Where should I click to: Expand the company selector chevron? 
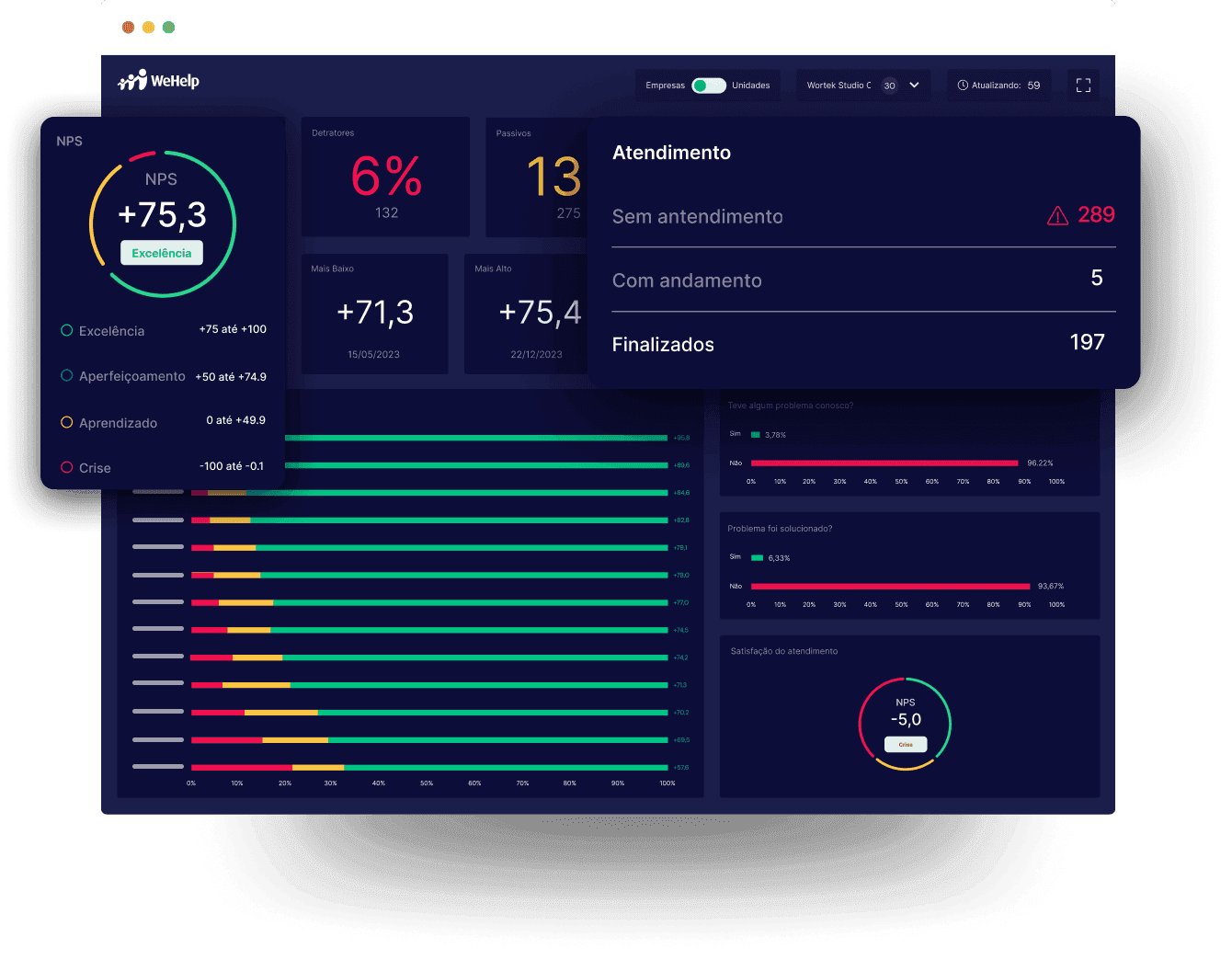point(913,85)
